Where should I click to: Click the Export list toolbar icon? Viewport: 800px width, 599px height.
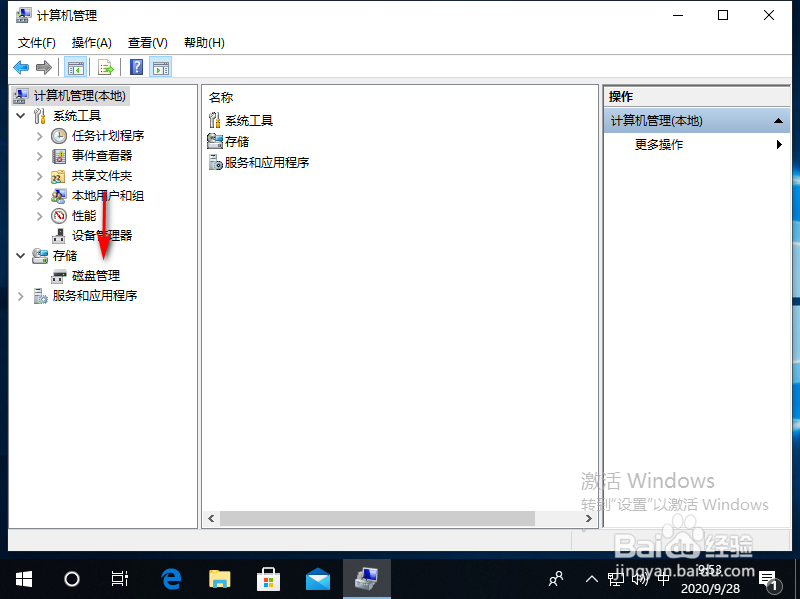(x=105, y=67)
